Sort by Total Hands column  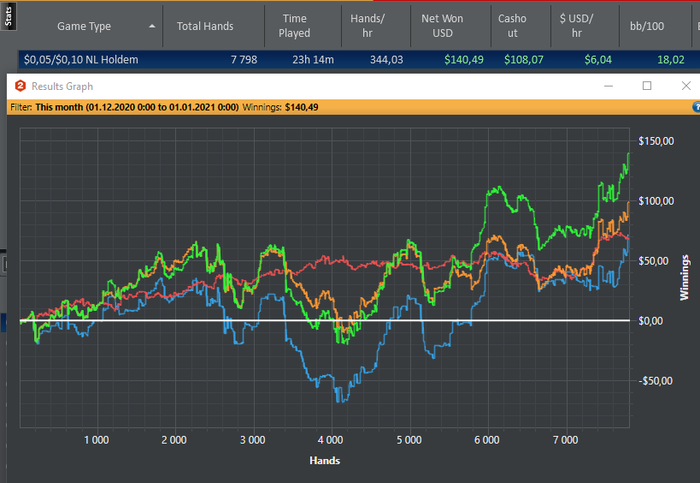[x=205, y=26]
